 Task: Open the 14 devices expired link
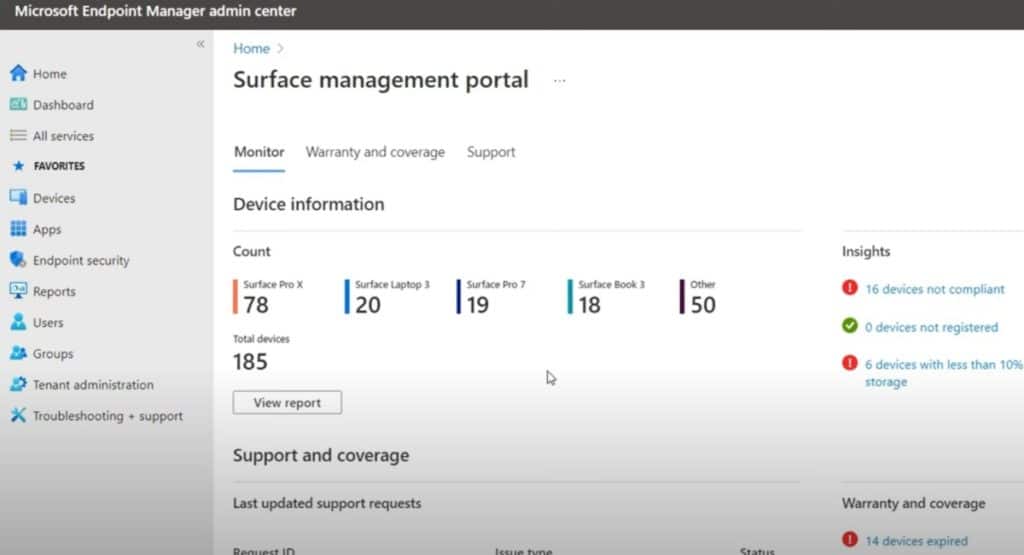916,541
